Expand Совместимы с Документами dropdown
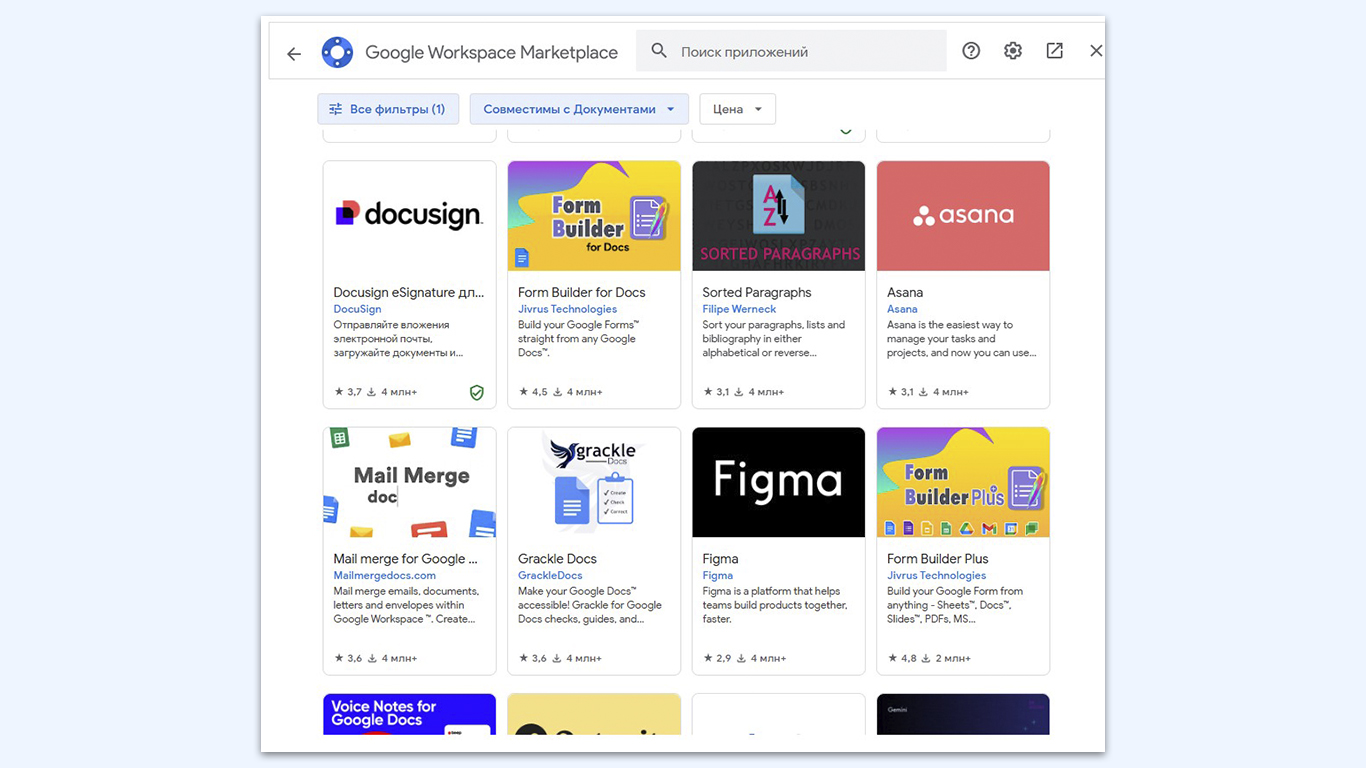Image resolution: width=1366 pixels, height=768 pixels. (x=579, y=109)
